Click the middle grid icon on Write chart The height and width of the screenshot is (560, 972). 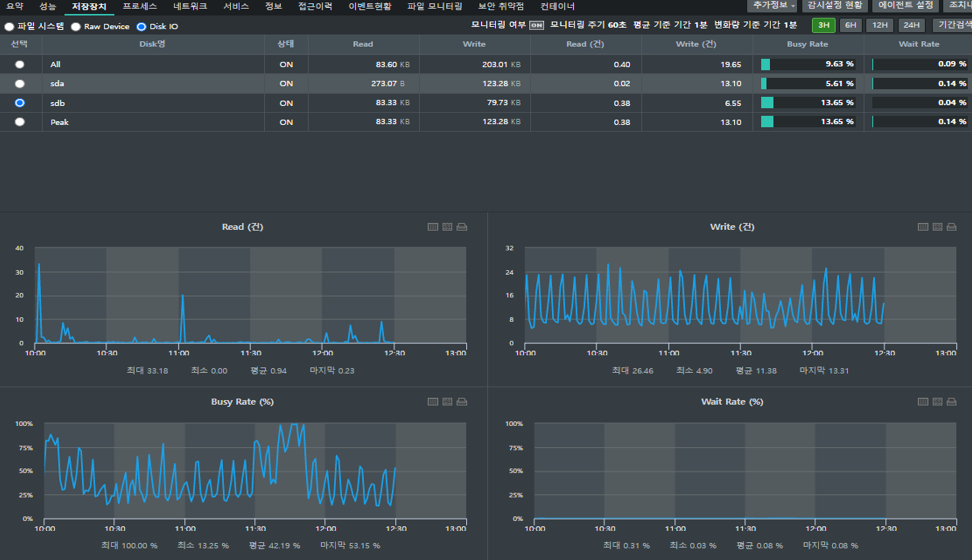[x=937, y=227]
